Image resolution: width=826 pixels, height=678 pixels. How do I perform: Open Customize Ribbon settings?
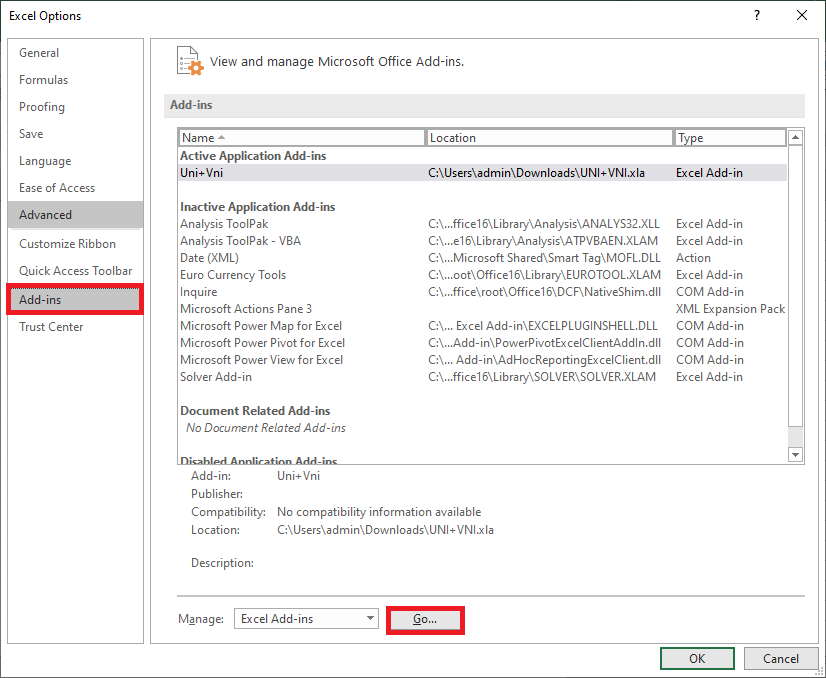(75, 243)
